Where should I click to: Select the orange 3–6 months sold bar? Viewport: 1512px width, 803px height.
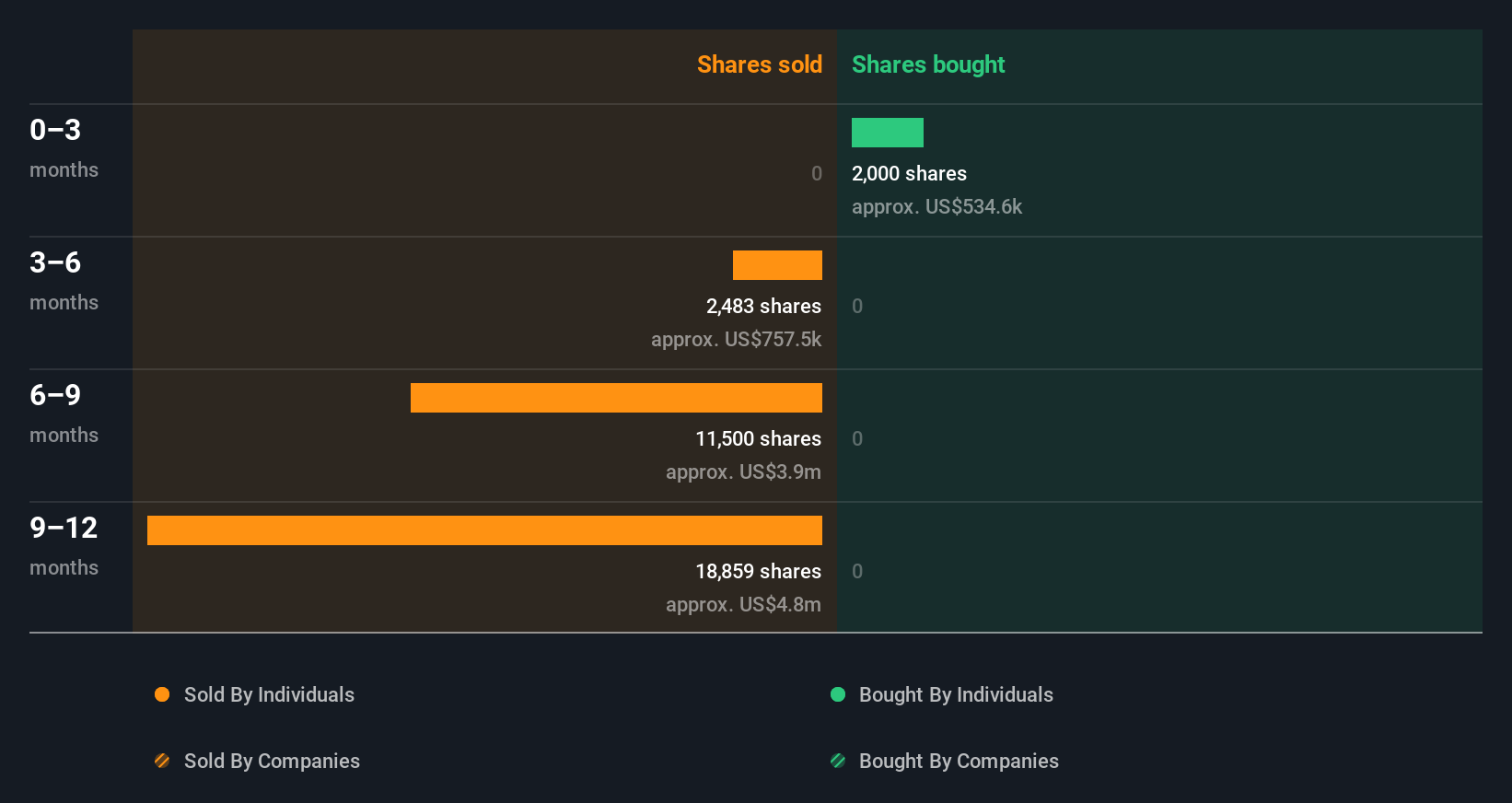coord(777,265)
